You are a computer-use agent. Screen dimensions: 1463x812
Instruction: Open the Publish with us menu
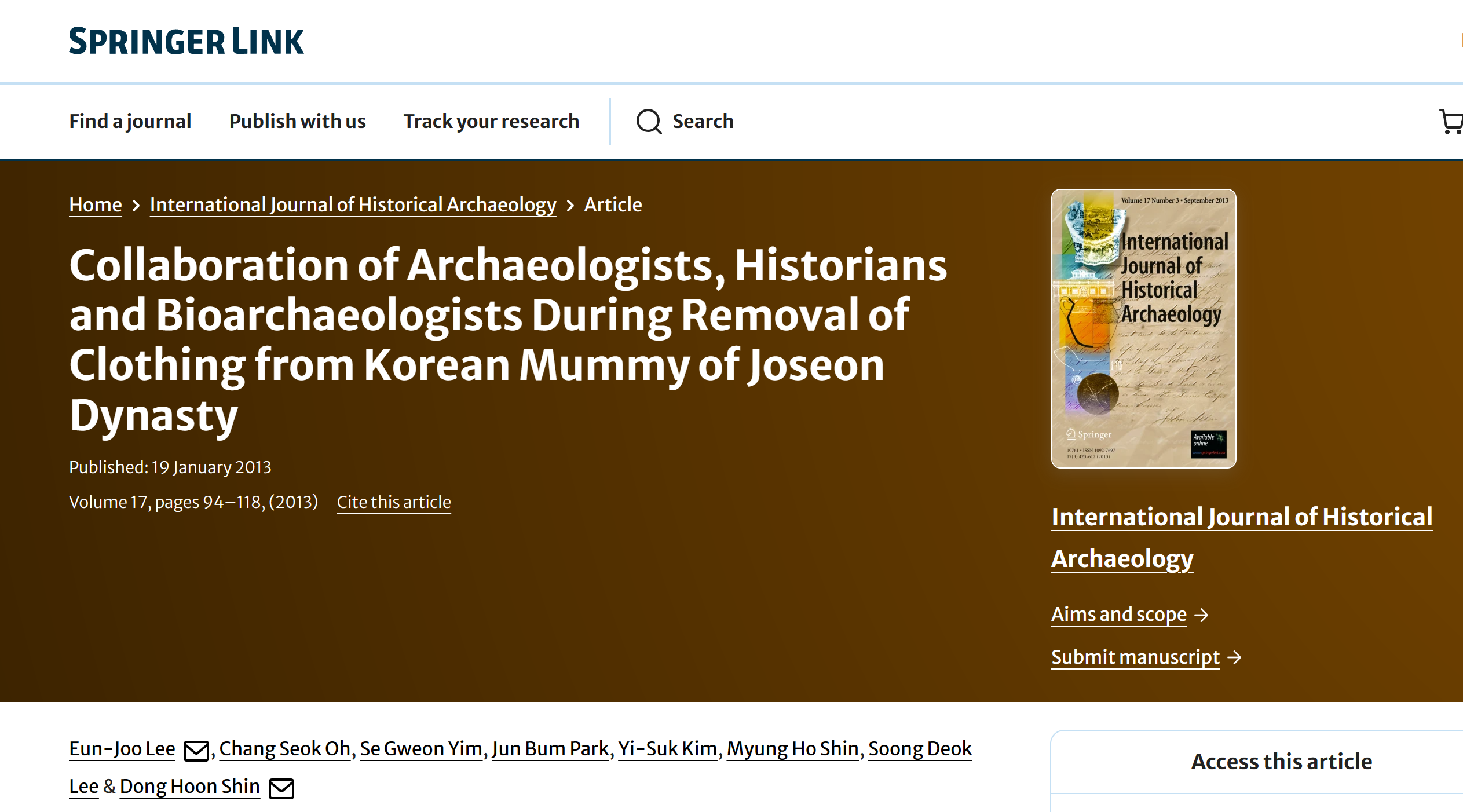(x=297, y=121)
